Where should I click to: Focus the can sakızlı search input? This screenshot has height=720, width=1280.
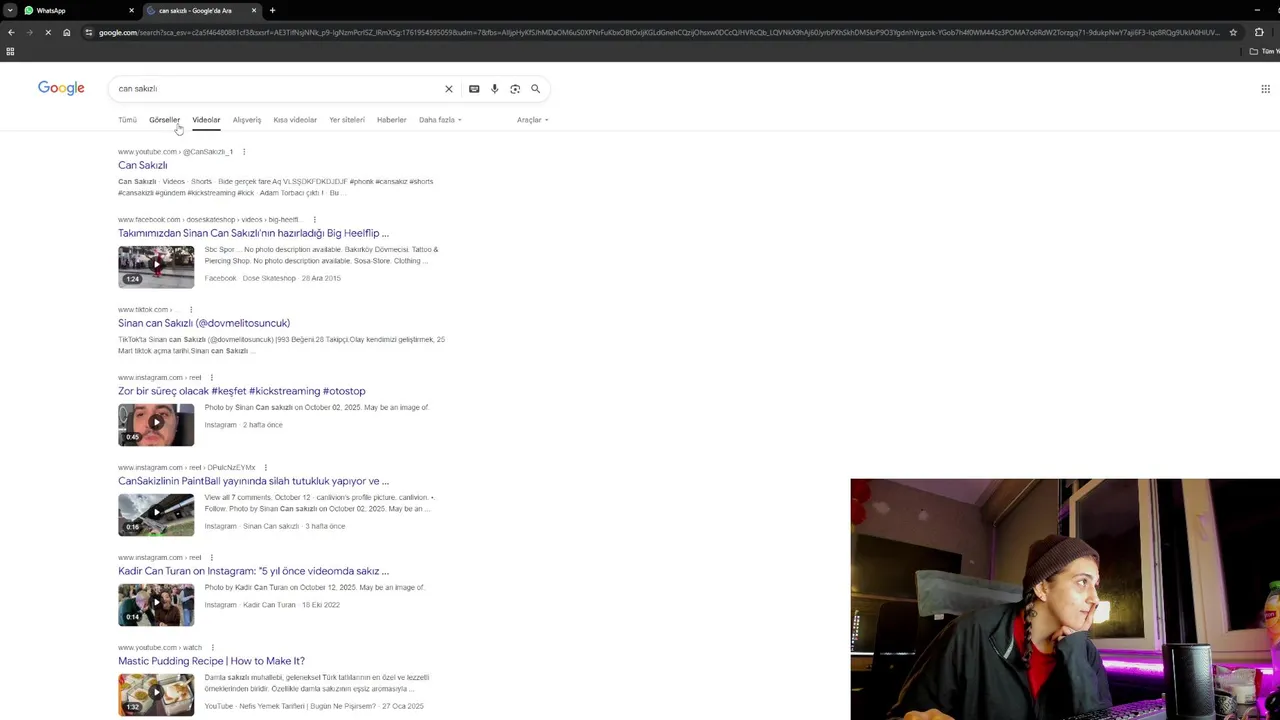[x=275, y=89]
